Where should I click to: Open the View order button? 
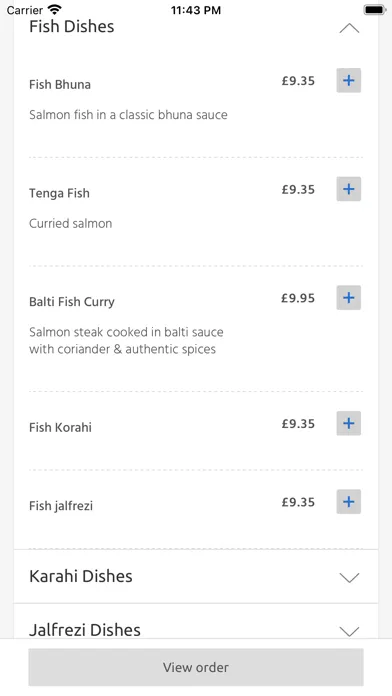coord(196,667)
